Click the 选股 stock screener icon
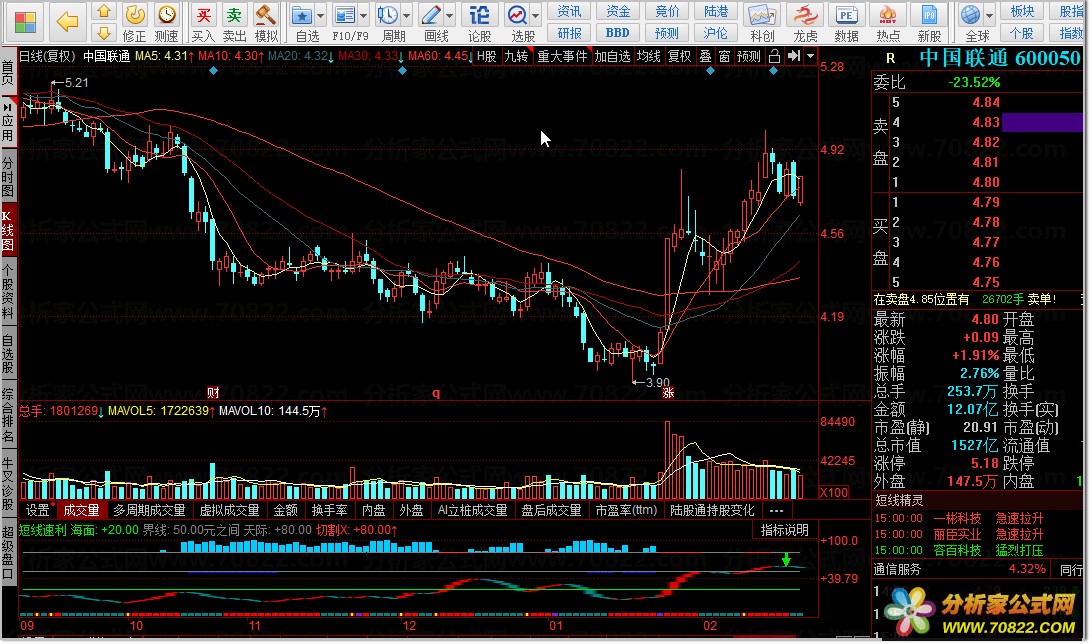This screenshot has height=644, width=1092. (x=517, y=15)
